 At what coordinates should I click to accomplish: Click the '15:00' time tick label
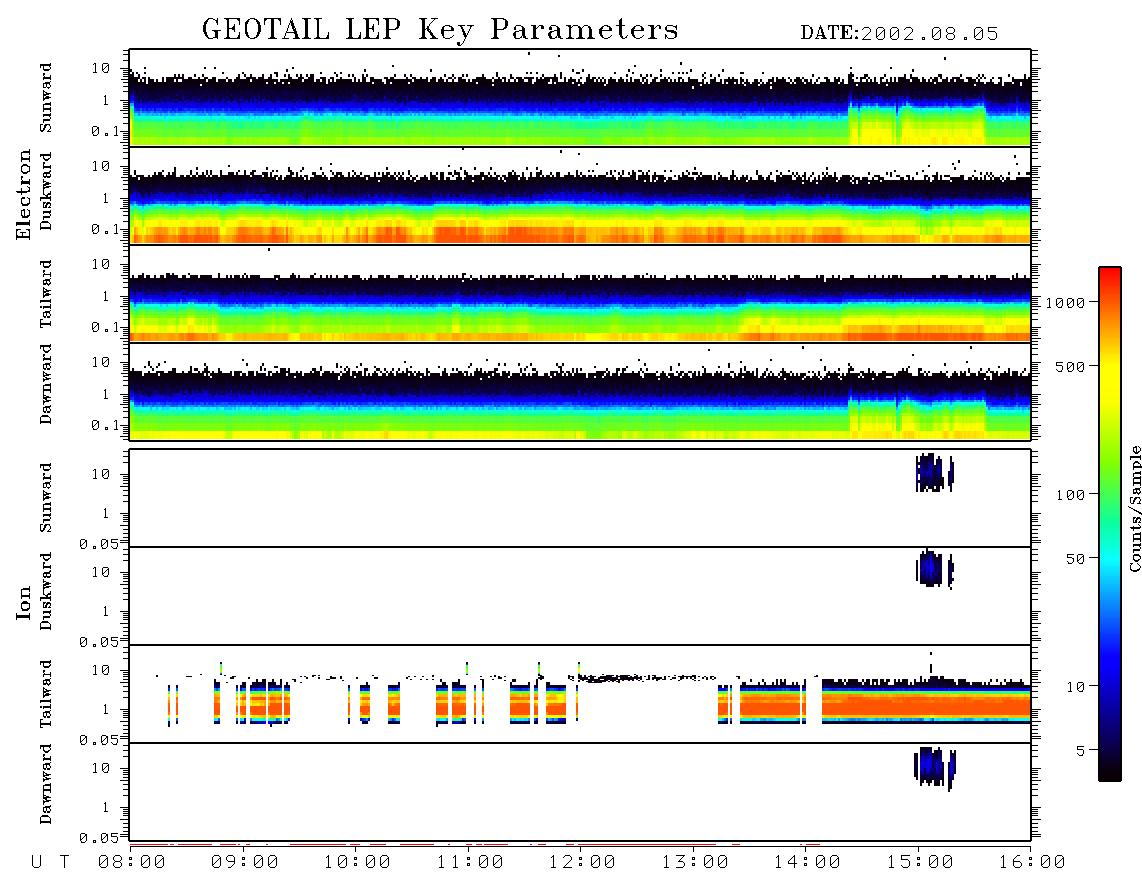pos(920,863)
